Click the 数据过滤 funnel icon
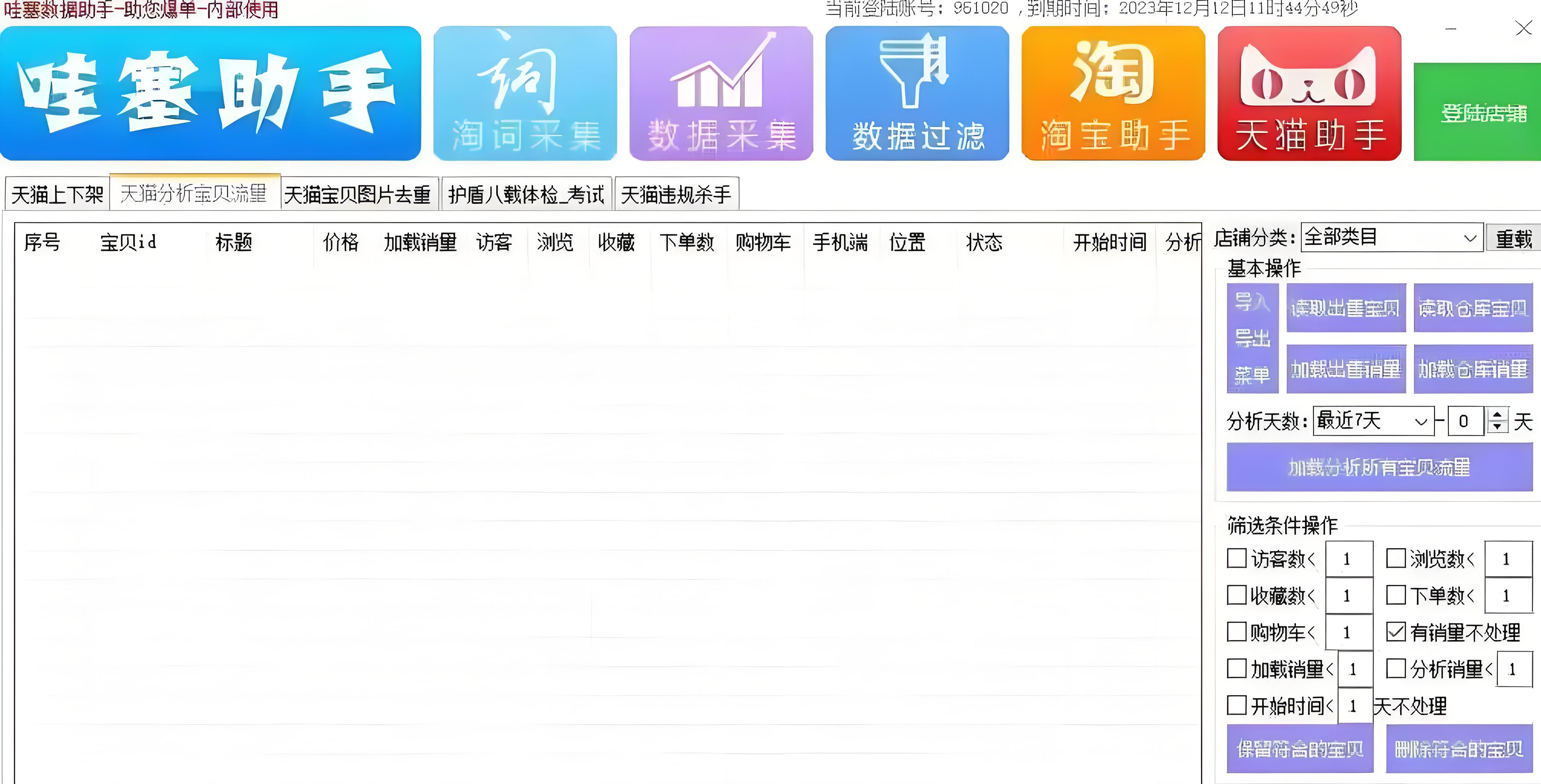Viewport: 1541px width, 784px height. point(917,93)
